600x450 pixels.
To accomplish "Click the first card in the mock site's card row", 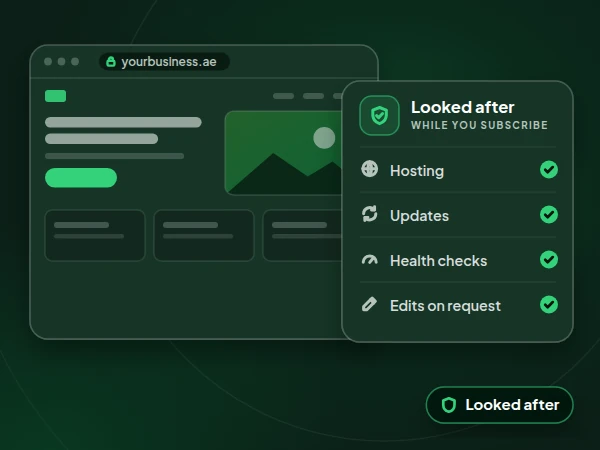I will point(95,235).
